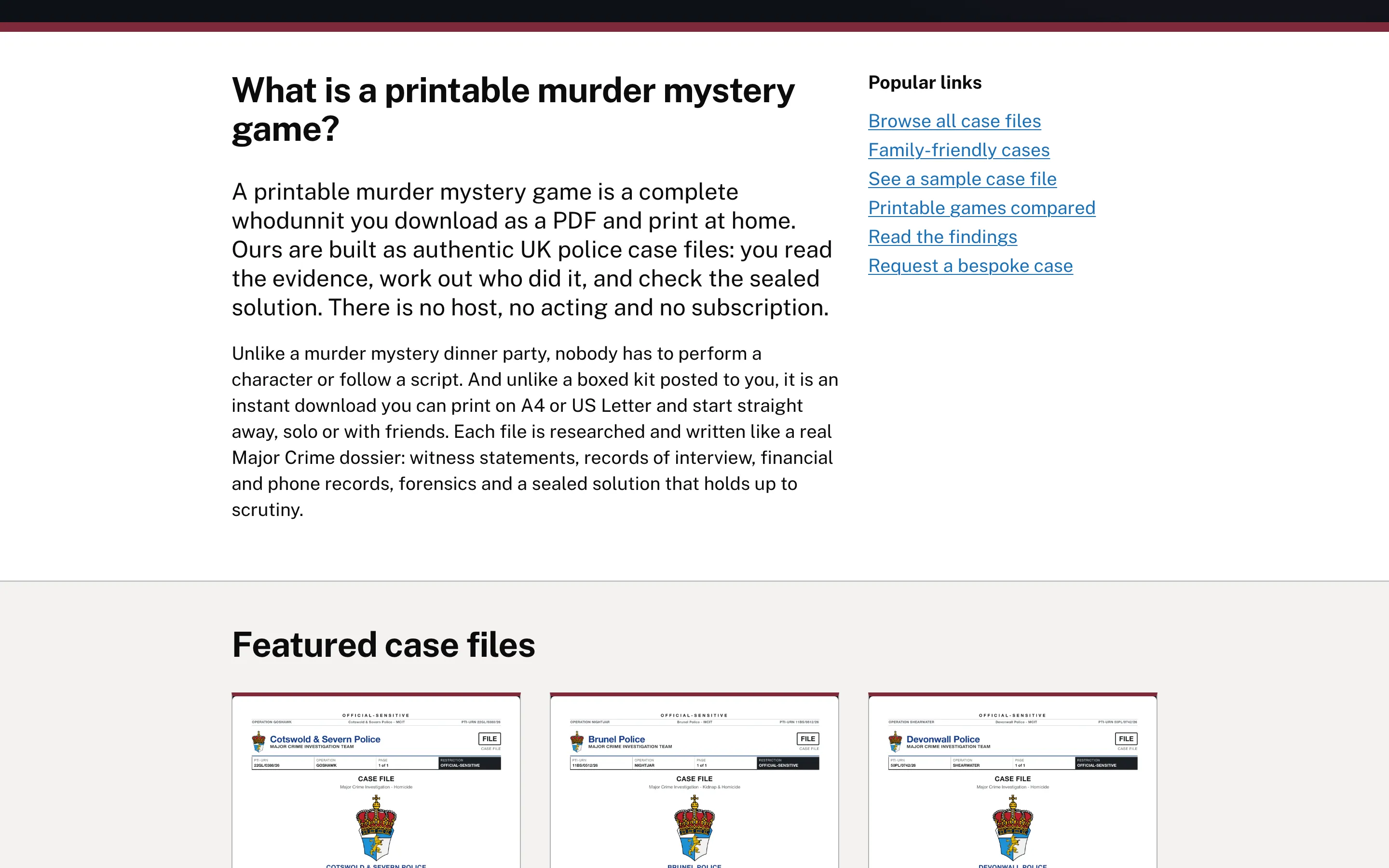The height and width of the screenshot is (868, 1389).
Task: Click Request a bespoke case link
Action: click(x=970, y=266)
